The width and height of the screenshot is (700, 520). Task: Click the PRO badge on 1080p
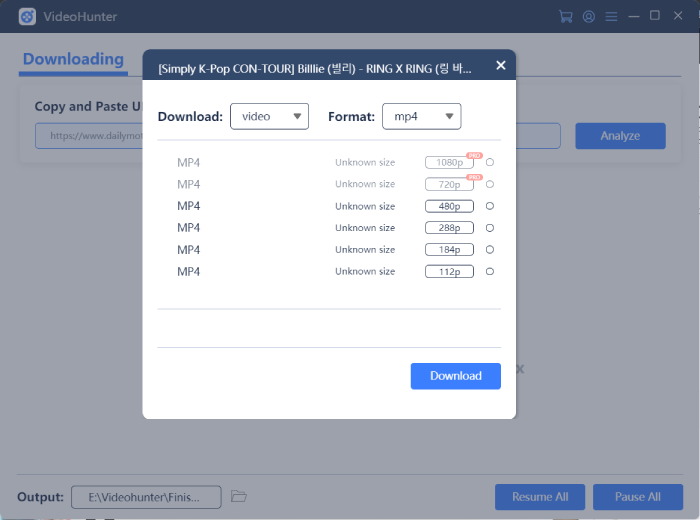pyautogui.click(x=474, y=155)
